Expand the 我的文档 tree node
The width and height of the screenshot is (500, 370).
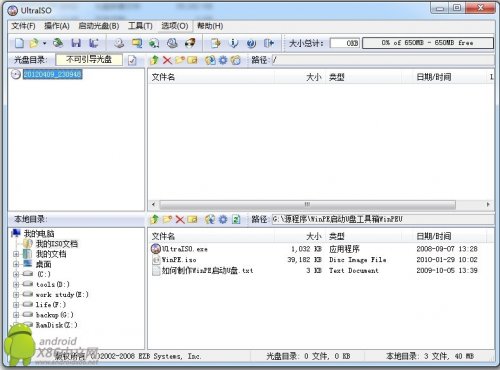coord(16,254)
